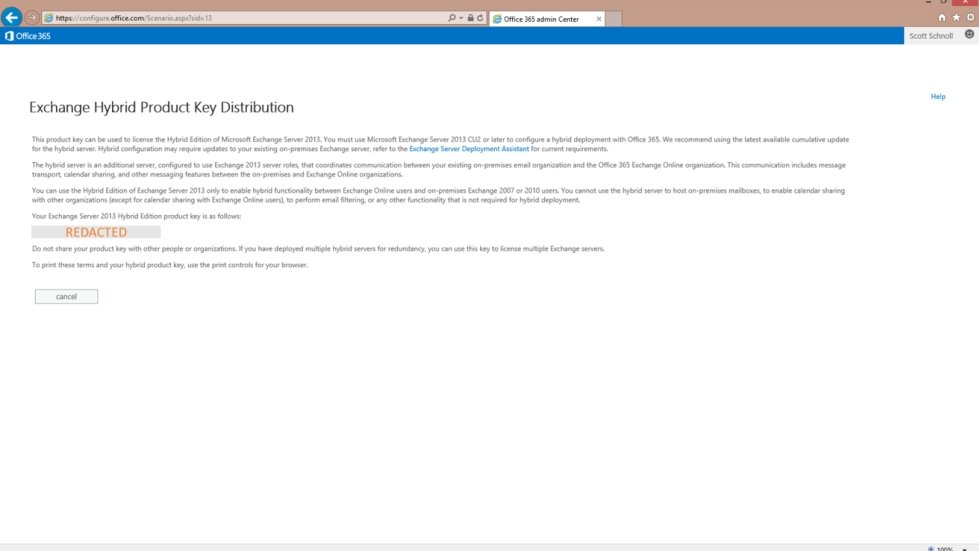The height and width of the screenshot is (551, 979).
Task: Open the address bar search dropdown arrow
Action: 461,18
